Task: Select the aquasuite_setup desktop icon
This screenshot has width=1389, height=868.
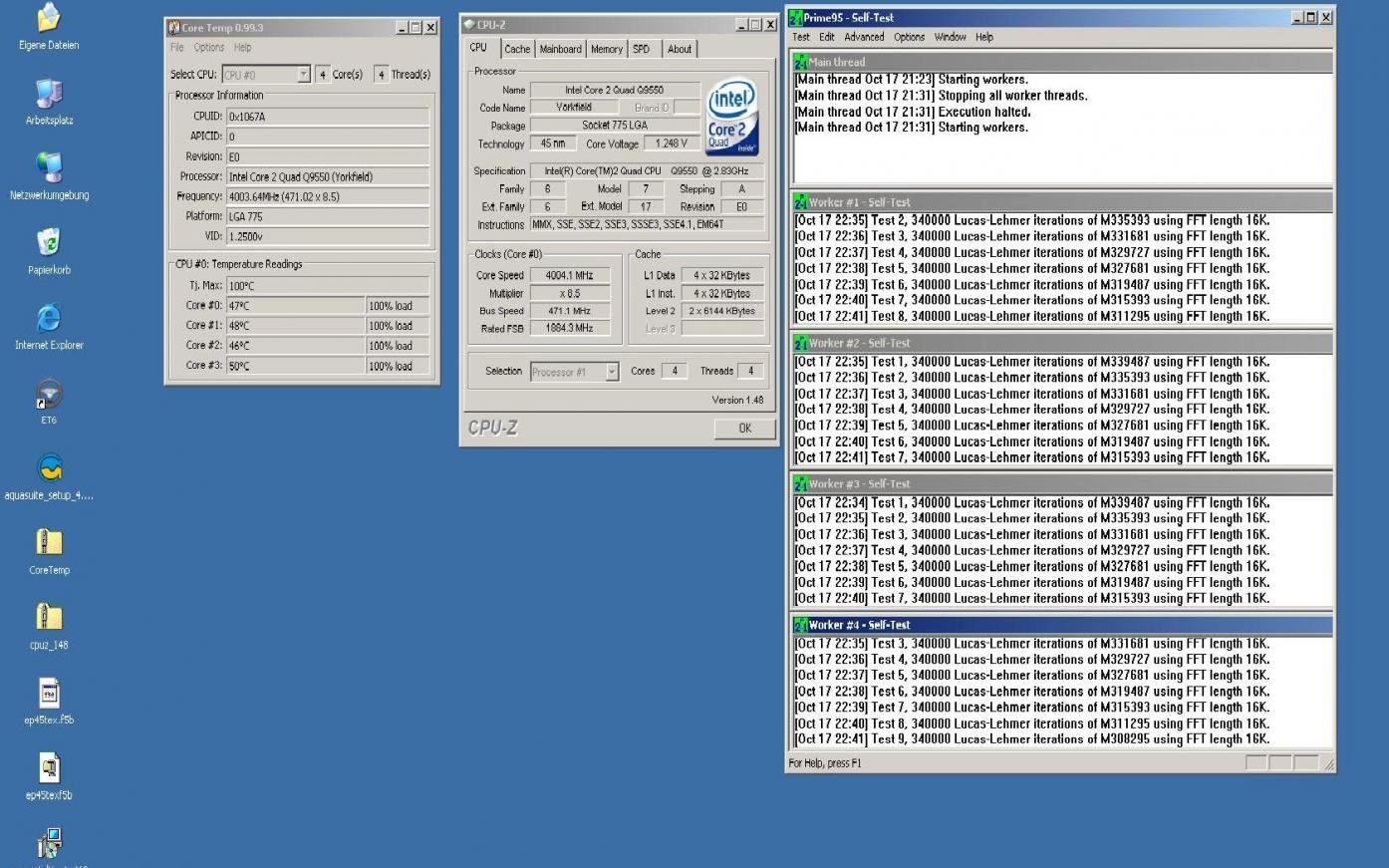Action: click(49, 468)
